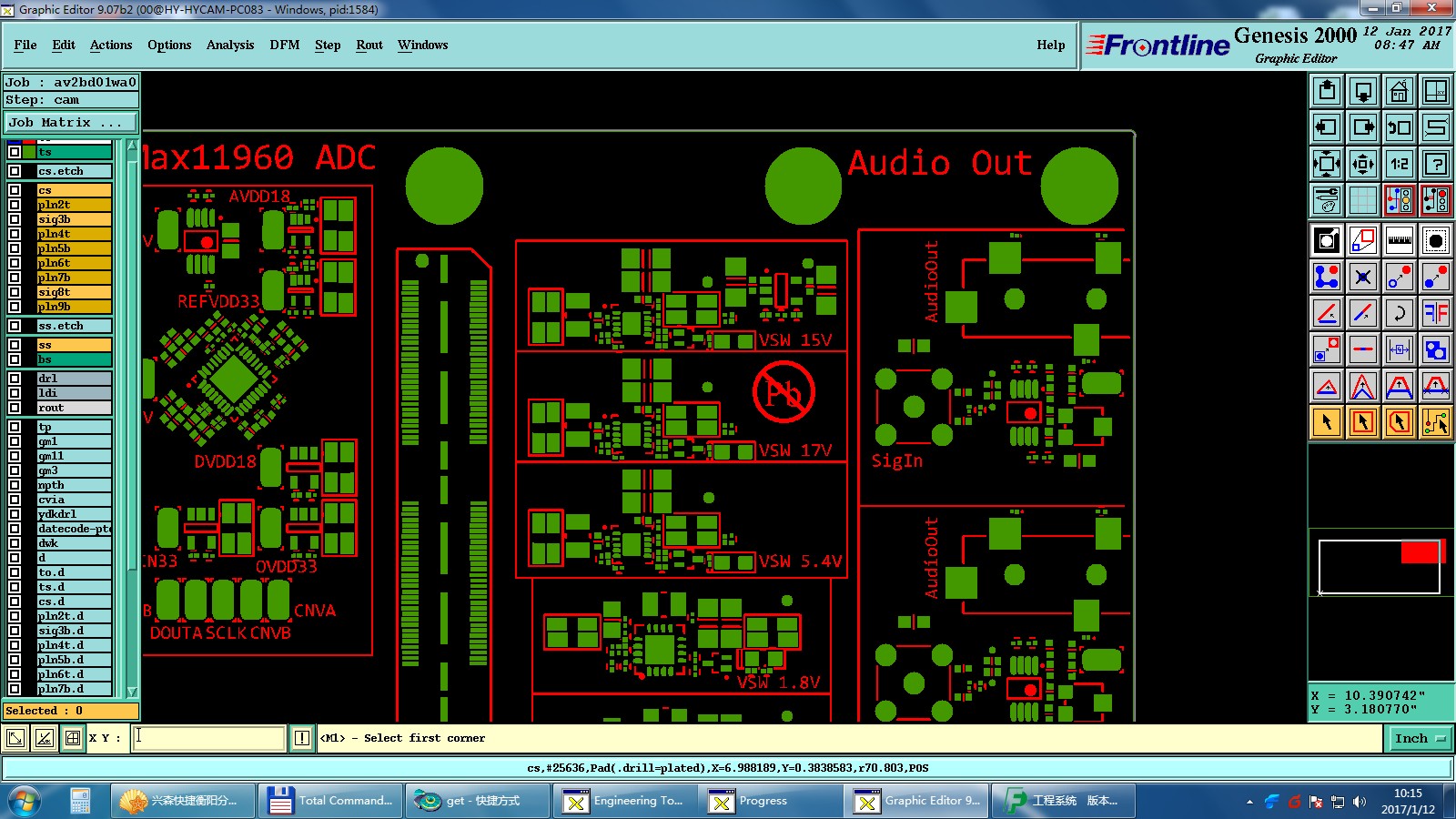Open the Analysis menu

(230, 45)
